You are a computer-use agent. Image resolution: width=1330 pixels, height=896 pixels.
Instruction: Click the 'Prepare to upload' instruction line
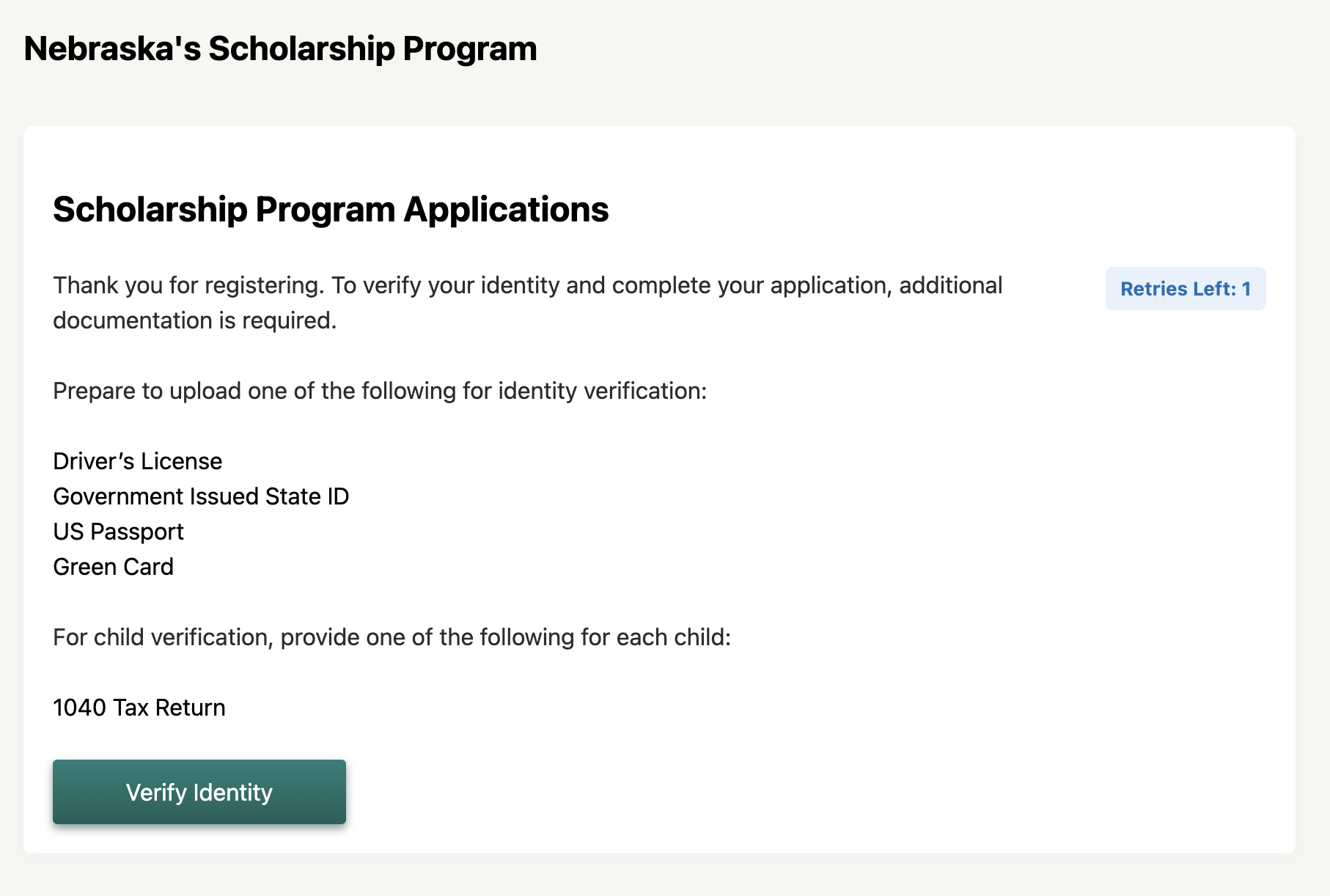point(379,391)
